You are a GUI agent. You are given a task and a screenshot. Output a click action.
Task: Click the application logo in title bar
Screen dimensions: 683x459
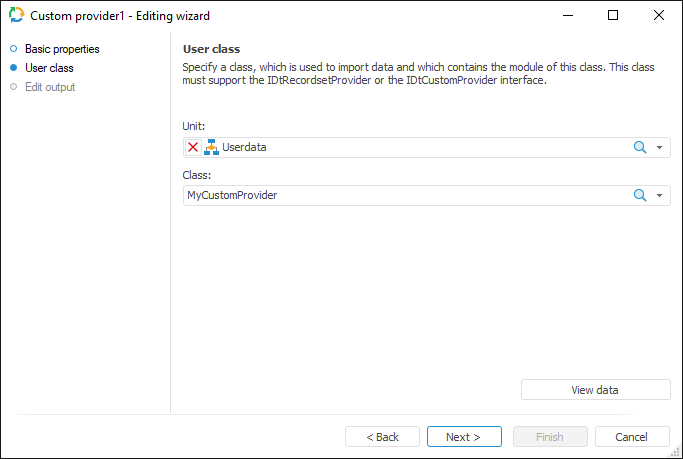[16, 16]
